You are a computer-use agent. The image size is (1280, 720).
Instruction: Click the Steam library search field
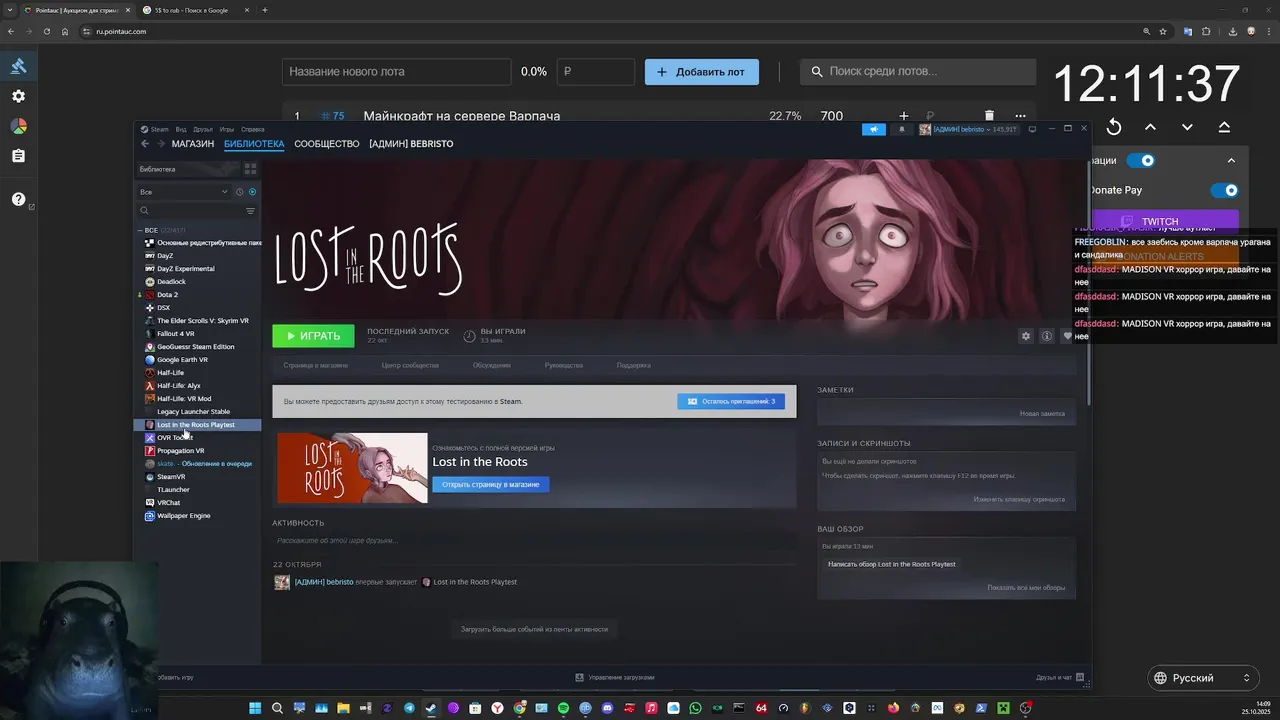click(190, 211)
